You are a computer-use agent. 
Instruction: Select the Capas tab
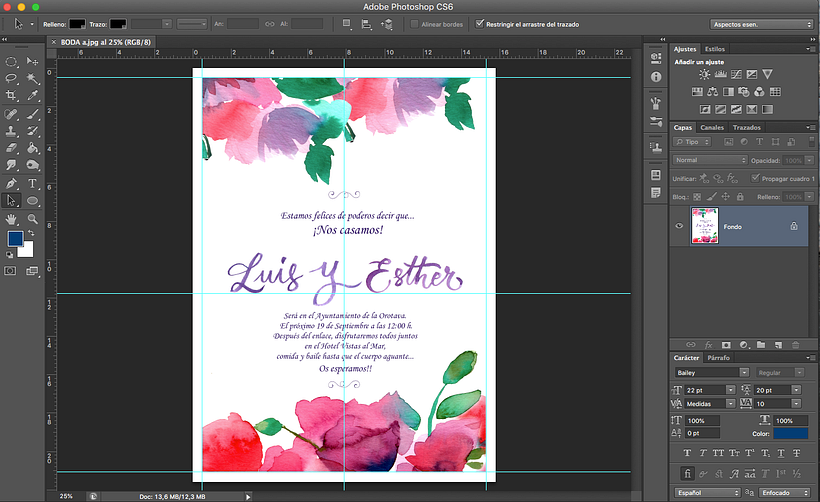(682, 127)
